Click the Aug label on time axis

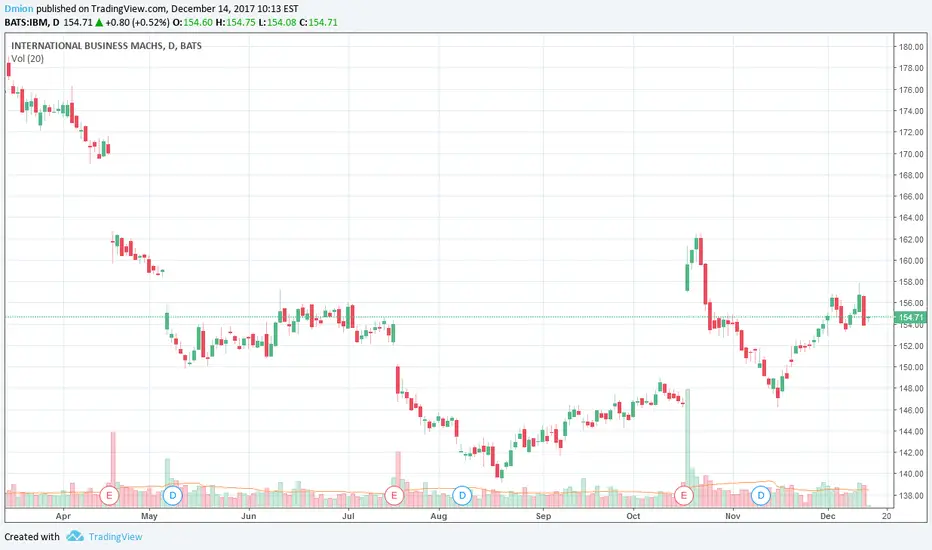click(x=439, y=516)
